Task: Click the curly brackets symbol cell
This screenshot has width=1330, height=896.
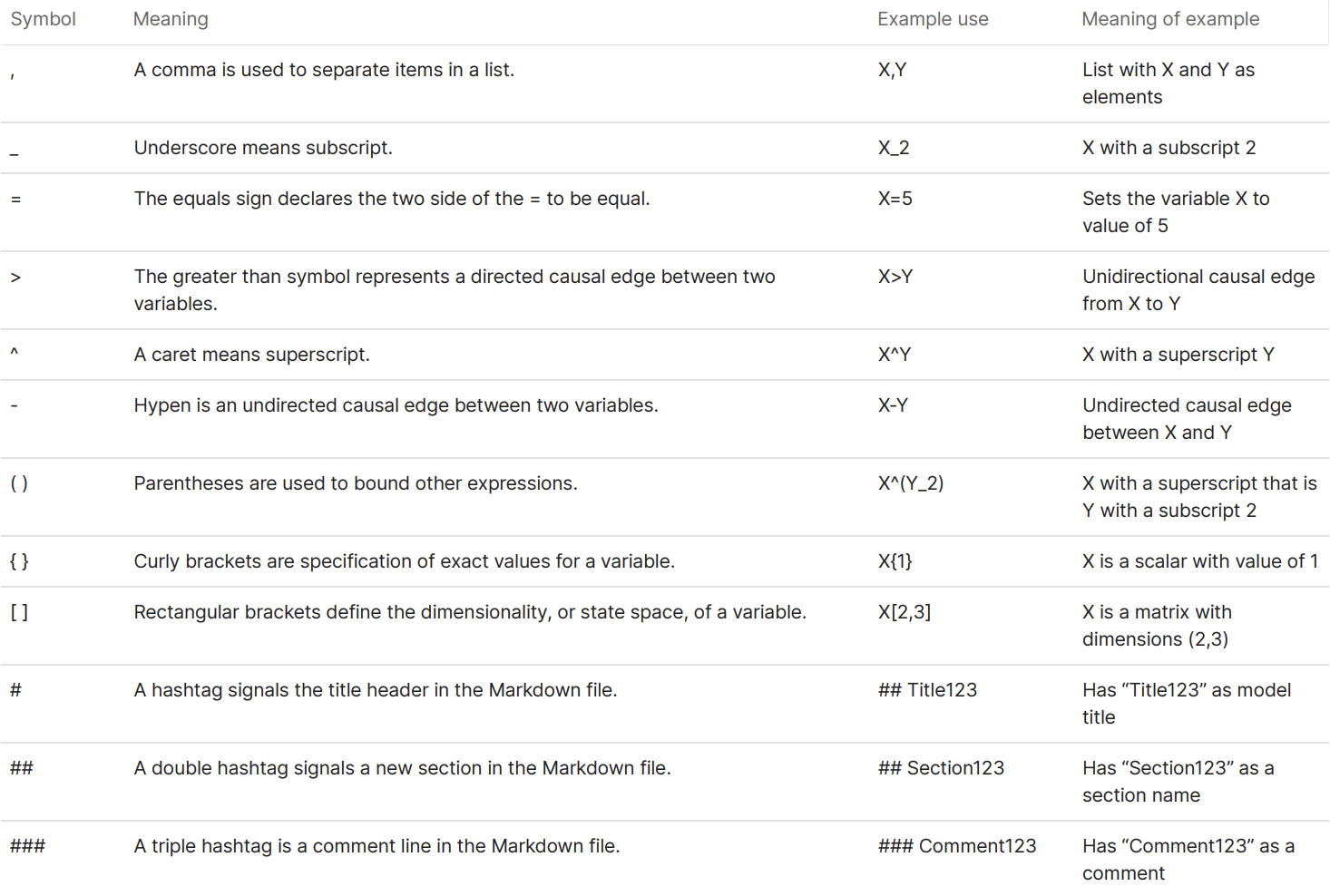Action: pyautogui.click(x=19, y=561)
